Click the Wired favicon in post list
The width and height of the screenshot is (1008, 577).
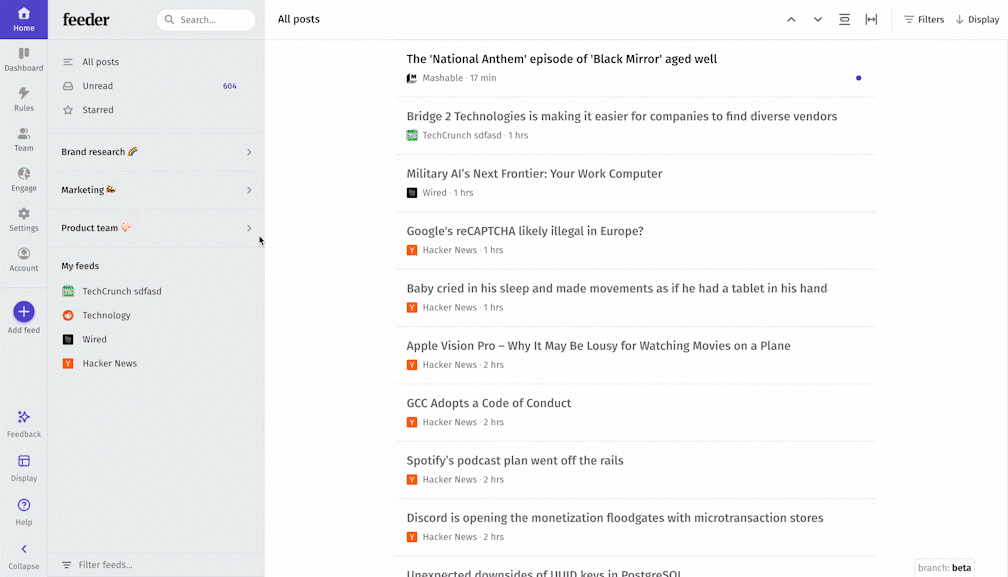tap(412, 193)
